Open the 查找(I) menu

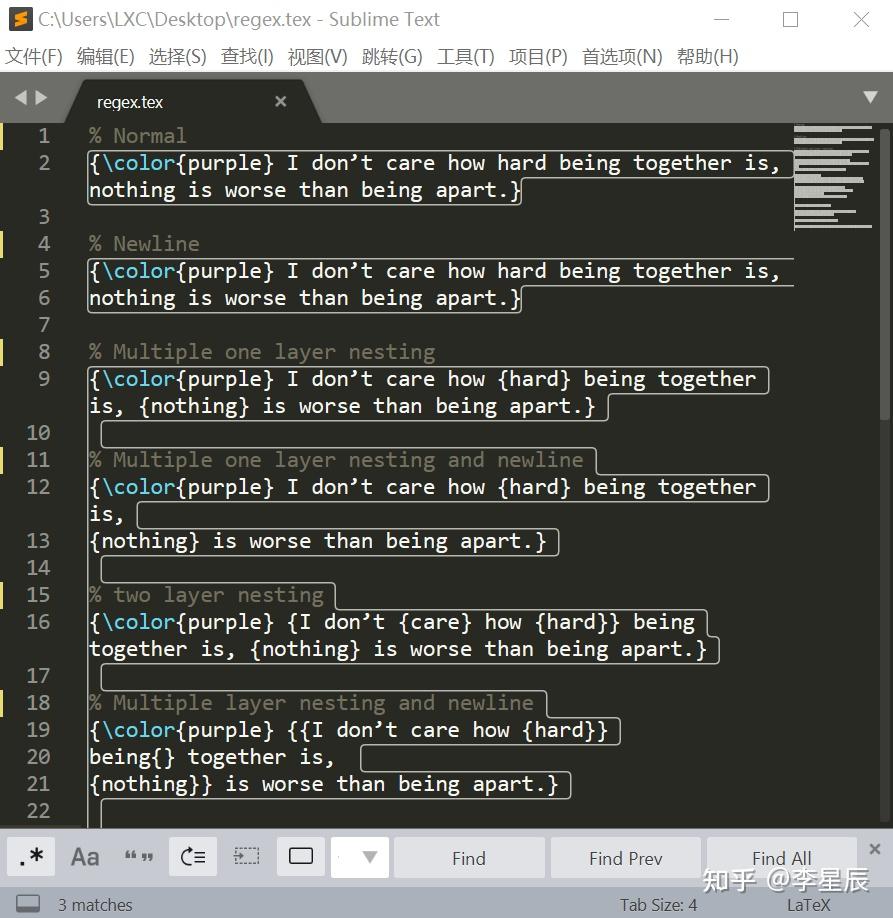click(247, 57)
